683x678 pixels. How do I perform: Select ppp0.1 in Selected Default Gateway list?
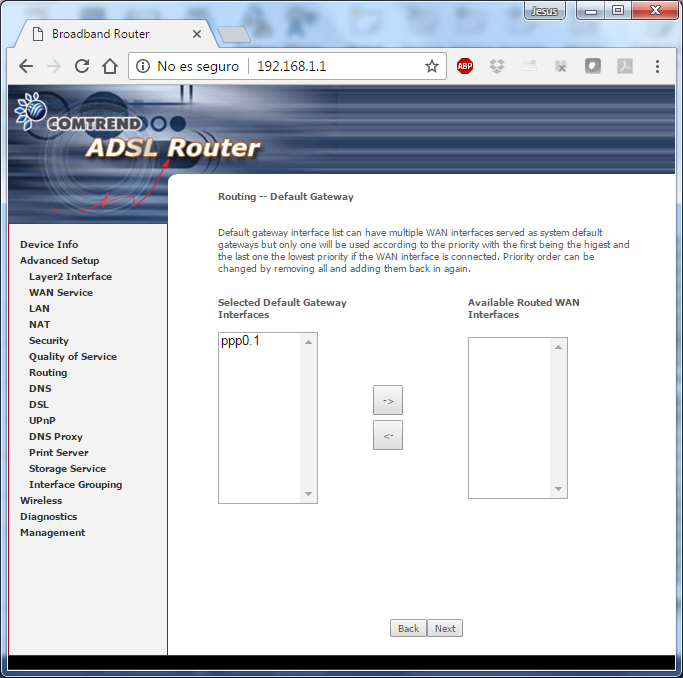[240, 342]
